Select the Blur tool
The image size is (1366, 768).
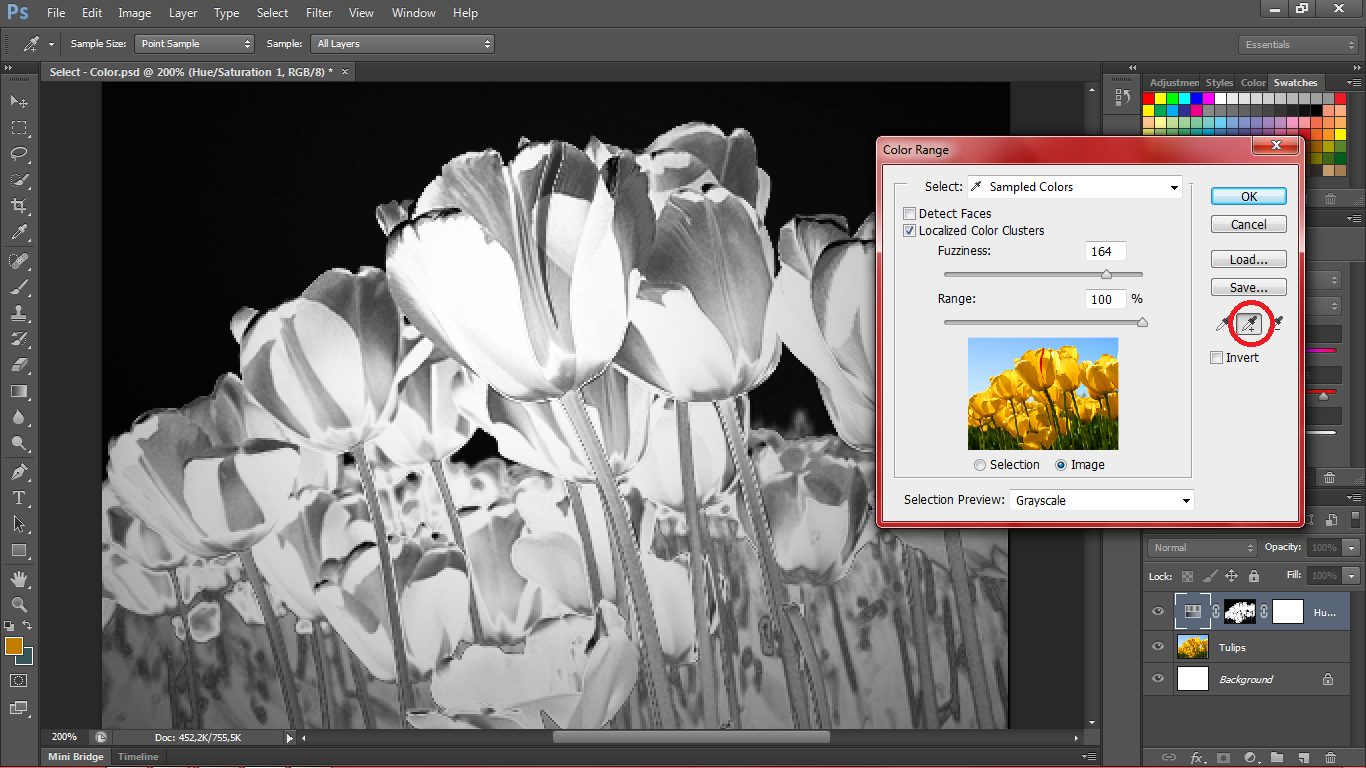click(19, 417)
